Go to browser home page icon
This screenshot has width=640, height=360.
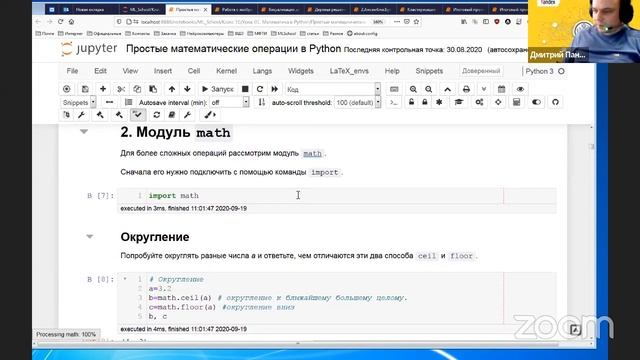coord(71,22)
